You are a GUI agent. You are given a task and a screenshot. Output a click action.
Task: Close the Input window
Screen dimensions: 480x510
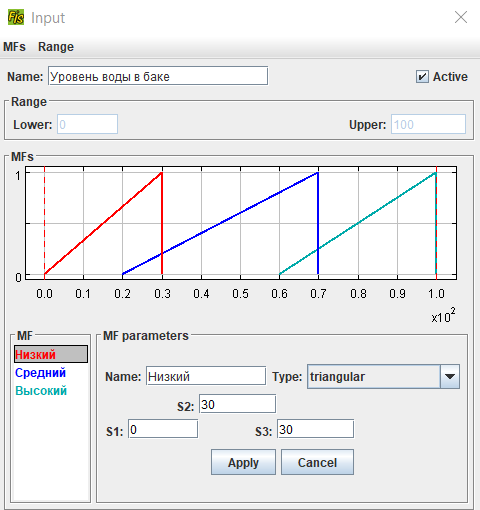(461, 17)
